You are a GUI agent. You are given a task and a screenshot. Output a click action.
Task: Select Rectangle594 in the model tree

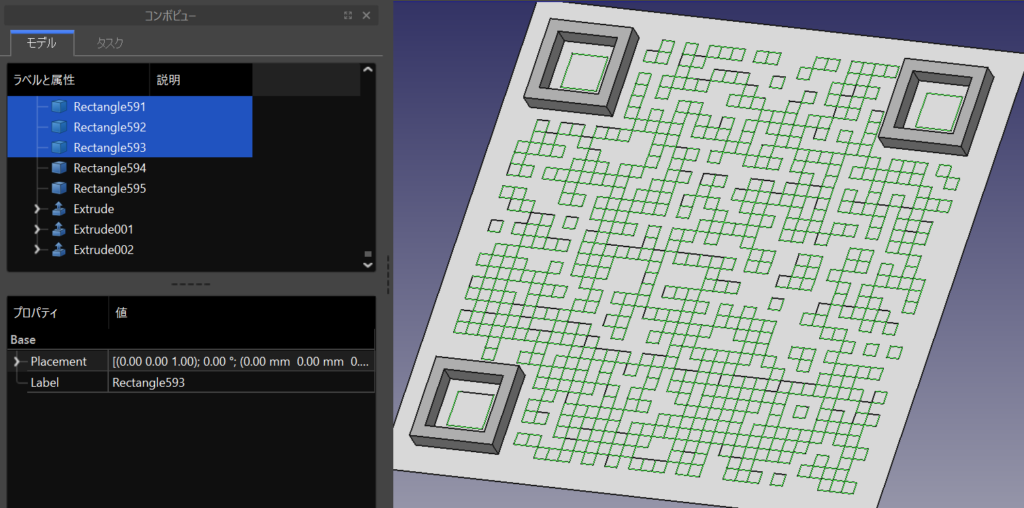coord(110,168)
